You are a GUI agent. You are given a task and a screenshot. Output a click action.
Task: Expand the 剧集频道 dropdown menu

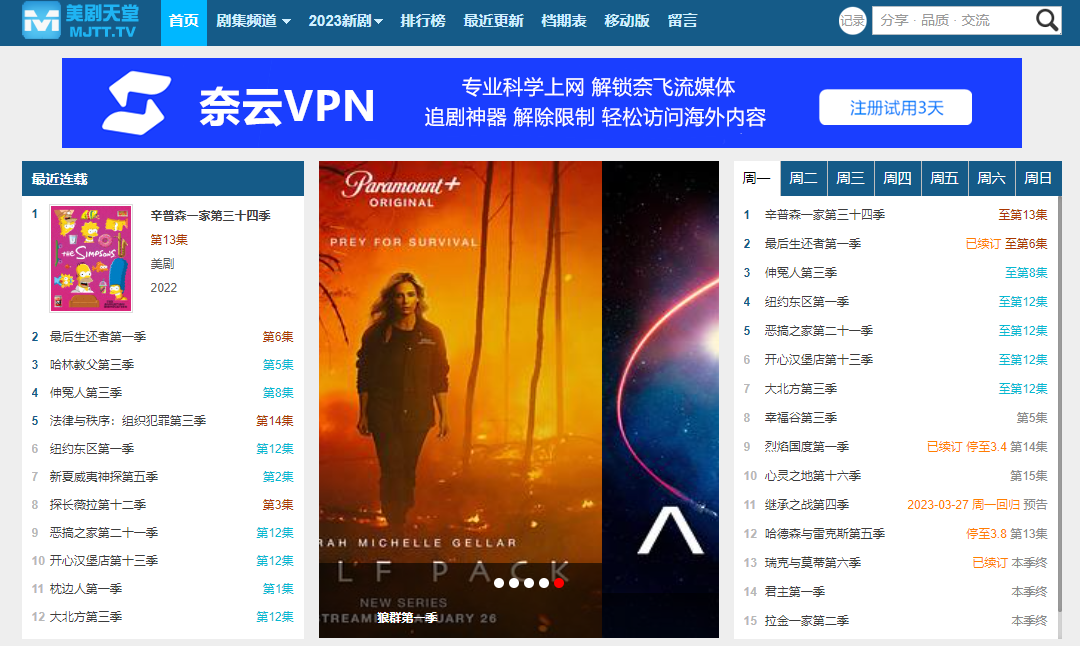253,21
